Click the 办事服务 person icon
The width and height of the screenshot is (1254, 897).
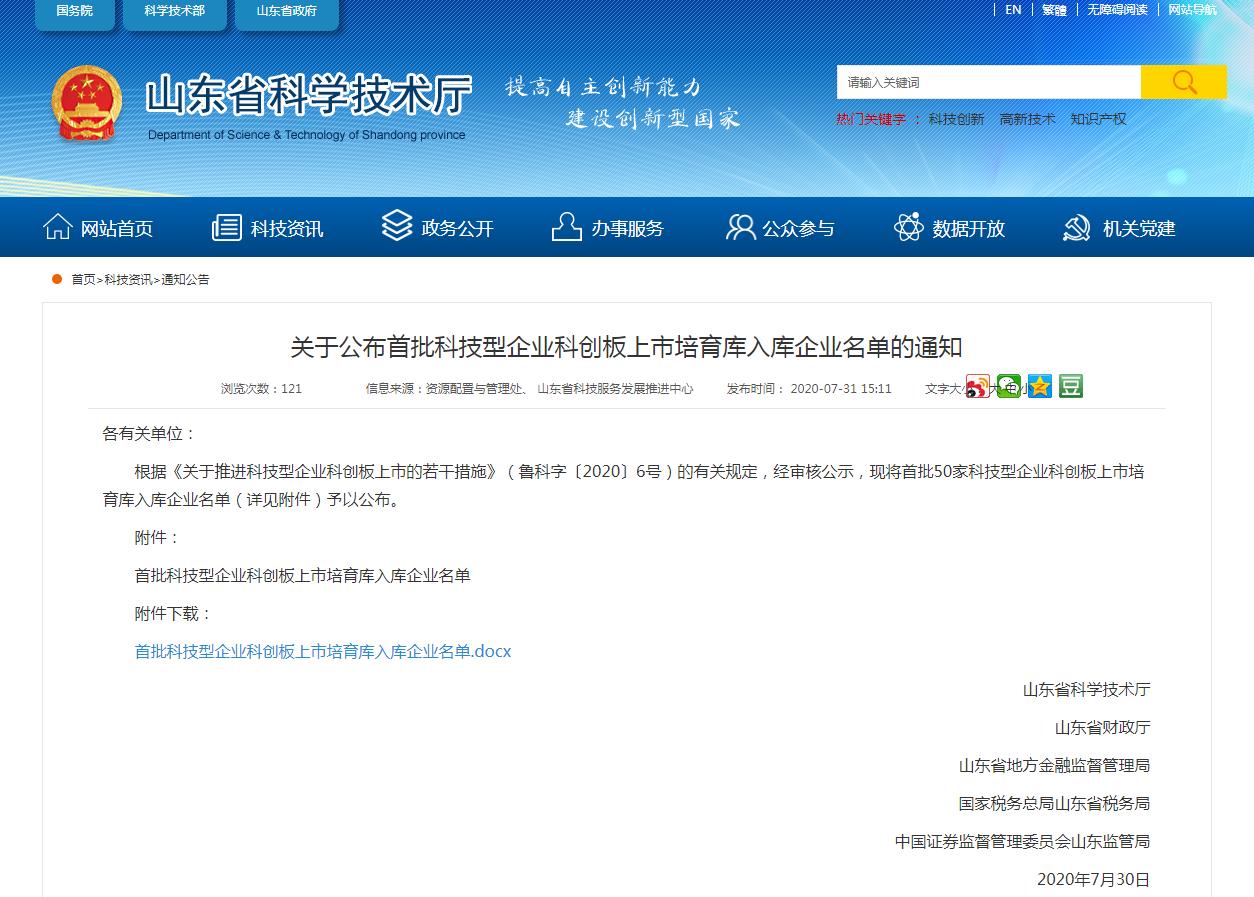coord(566,227)
